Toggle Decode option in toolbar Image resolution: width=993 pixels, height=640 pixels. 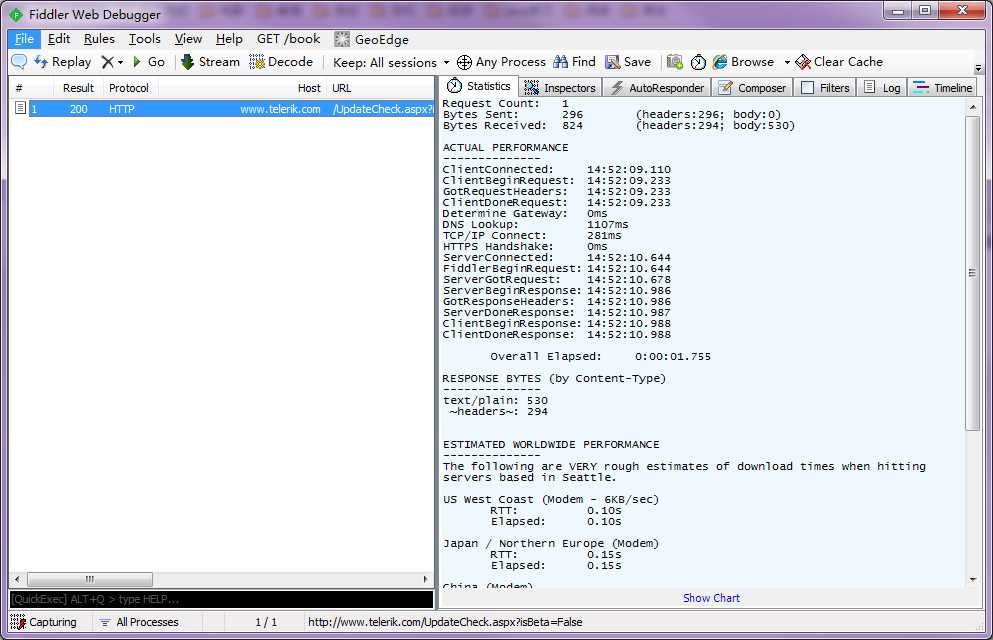point(281,61)
